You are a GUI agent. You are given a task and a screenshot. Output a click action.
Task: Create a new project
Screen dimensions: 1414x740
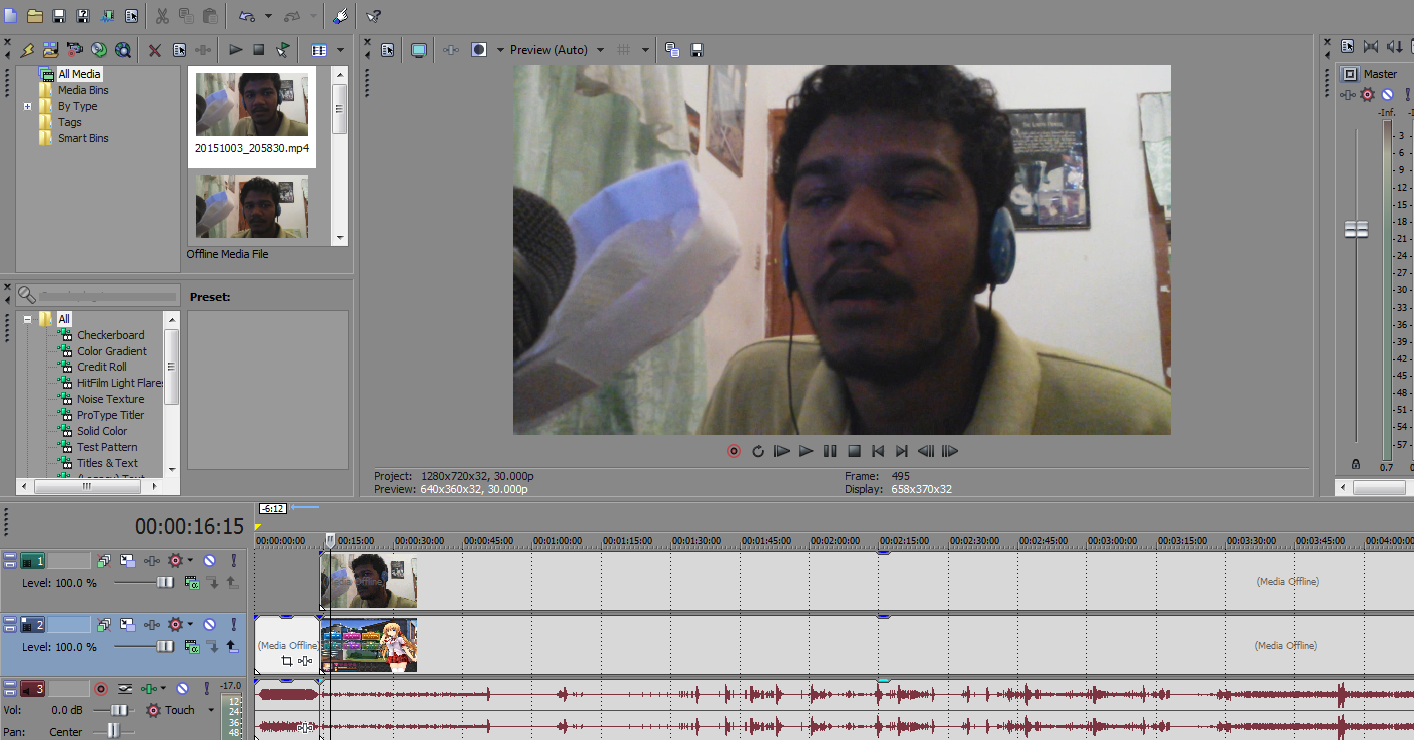coord(10,16)
